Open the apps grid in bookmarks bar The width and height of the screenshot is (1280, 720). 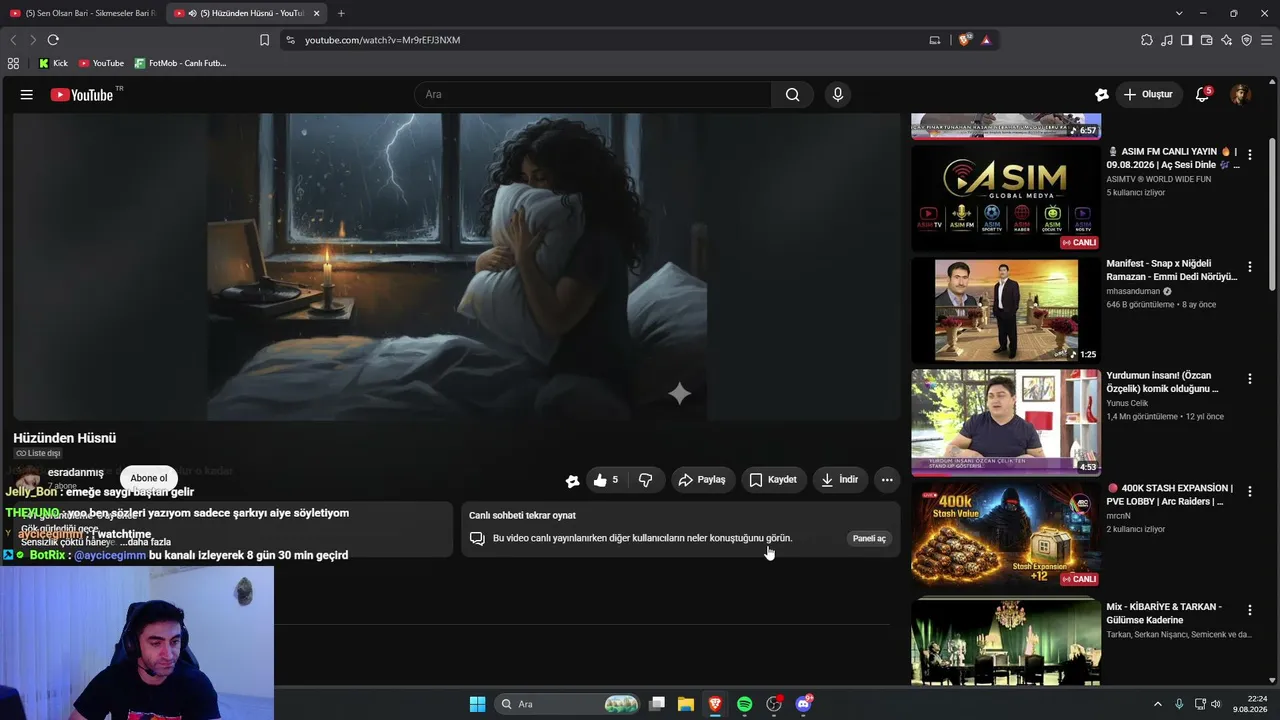[x=13, y=63]
